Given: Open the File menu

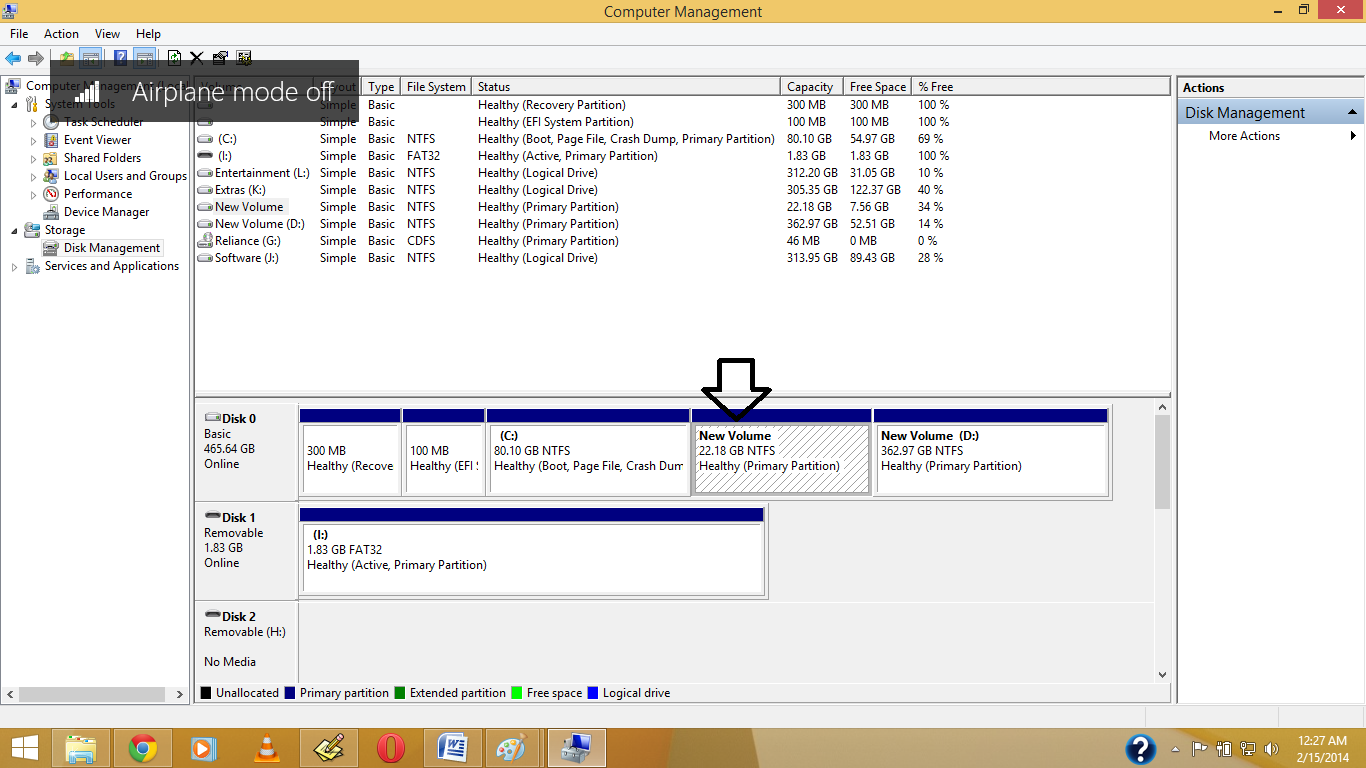Looking at the screenshot, I should 19,33.
